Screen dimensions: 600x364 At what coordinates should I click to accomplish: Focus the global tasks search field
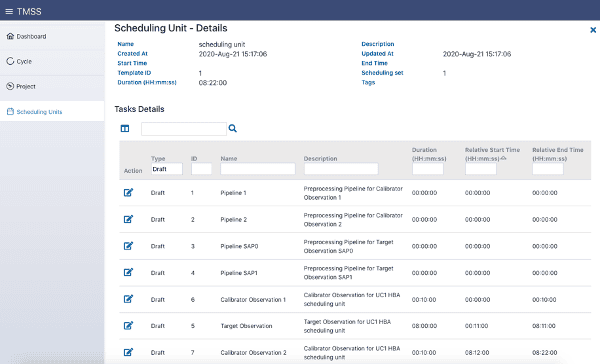(x=184, y=129)
